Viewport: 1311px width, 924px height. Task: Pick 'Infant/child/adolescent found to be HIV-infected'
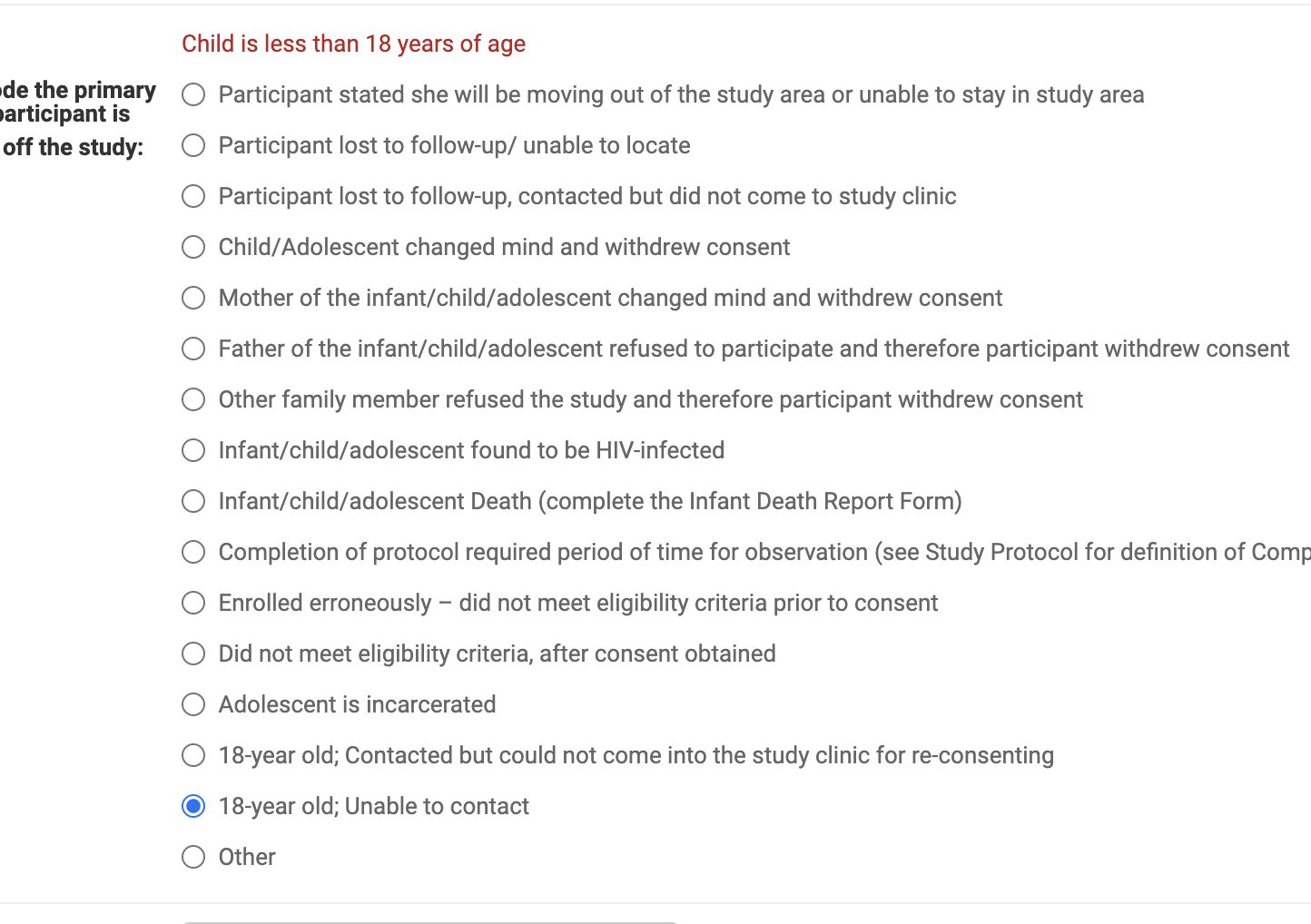click(193, 450)
